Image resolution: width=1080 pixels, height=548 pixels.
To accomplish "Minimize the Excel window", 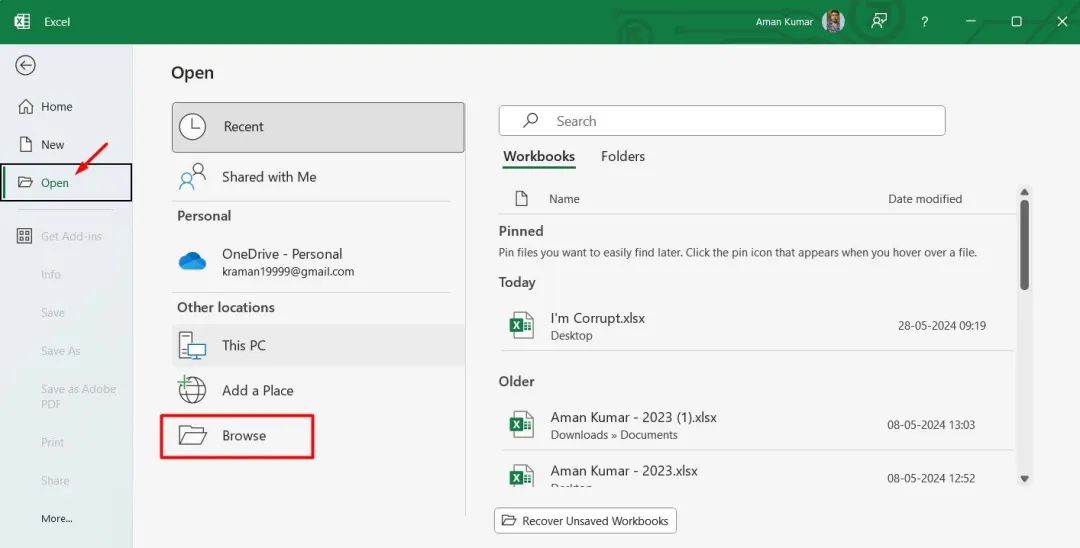I will pyautogui.click(x=970, y=21).
